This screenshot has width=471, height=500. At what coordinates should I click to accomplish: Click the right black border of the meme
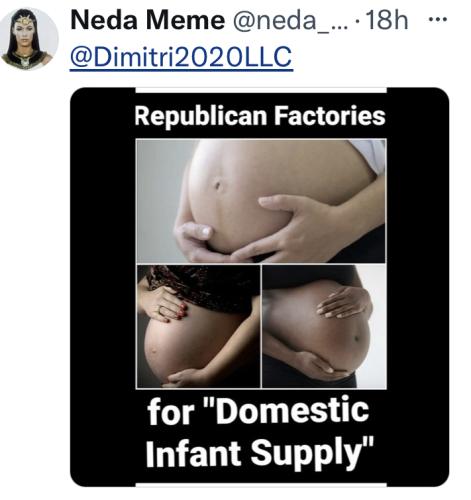coord(418,287)
